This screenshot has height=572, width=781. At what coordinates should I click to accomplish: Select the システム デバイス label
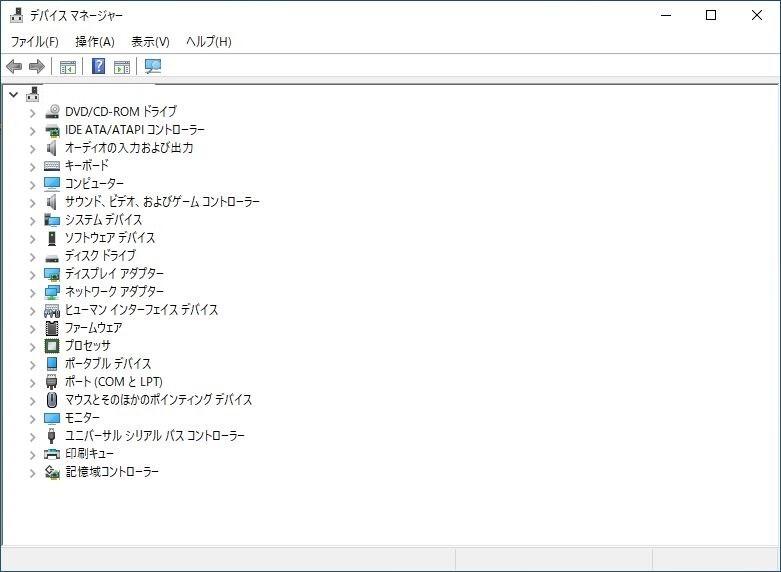pyautogui.click(x=104, y=220)
